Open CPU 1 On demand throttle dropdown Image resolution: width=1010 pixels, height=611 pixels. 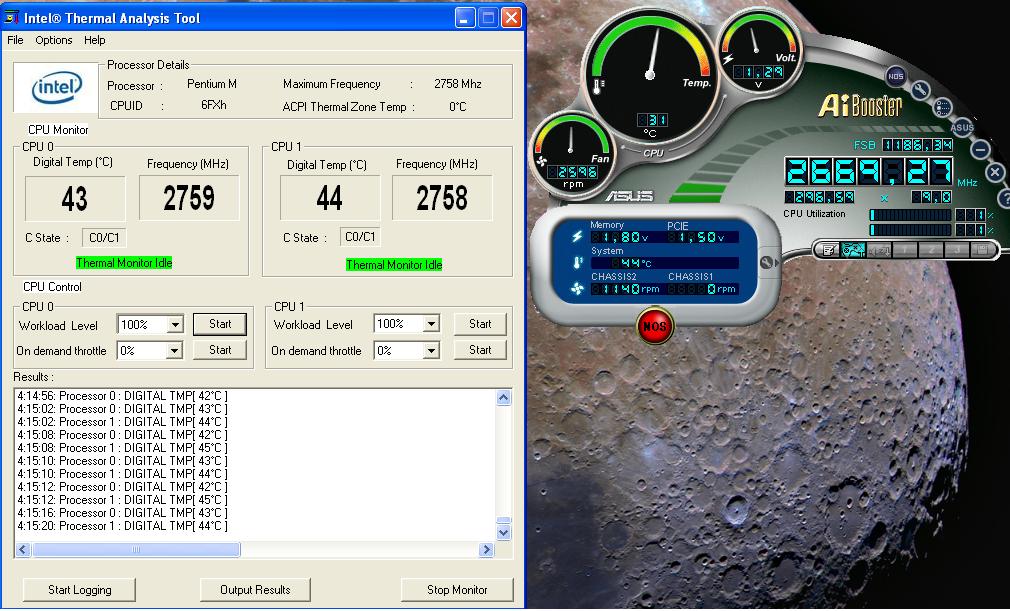click(431, 351)
